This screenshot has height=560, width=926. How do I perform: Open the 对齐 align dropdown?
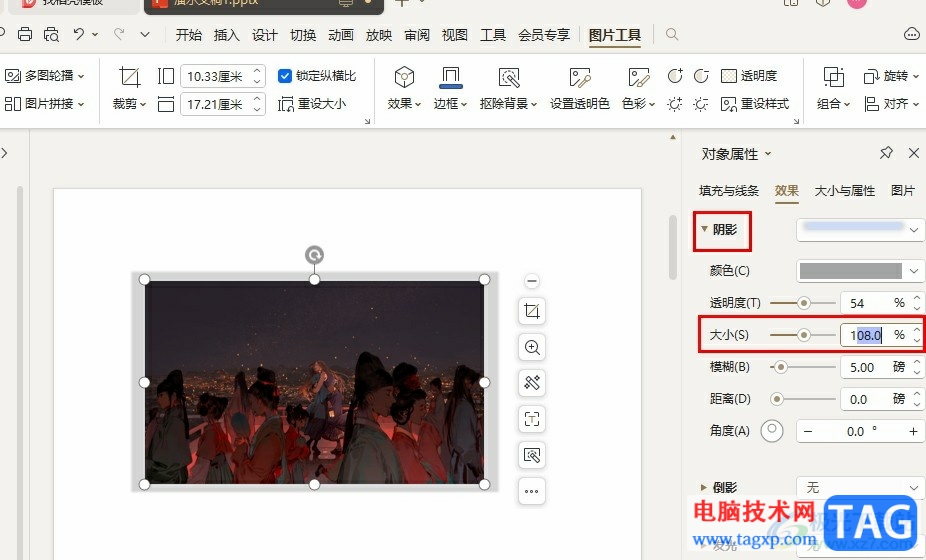(891, 104)
